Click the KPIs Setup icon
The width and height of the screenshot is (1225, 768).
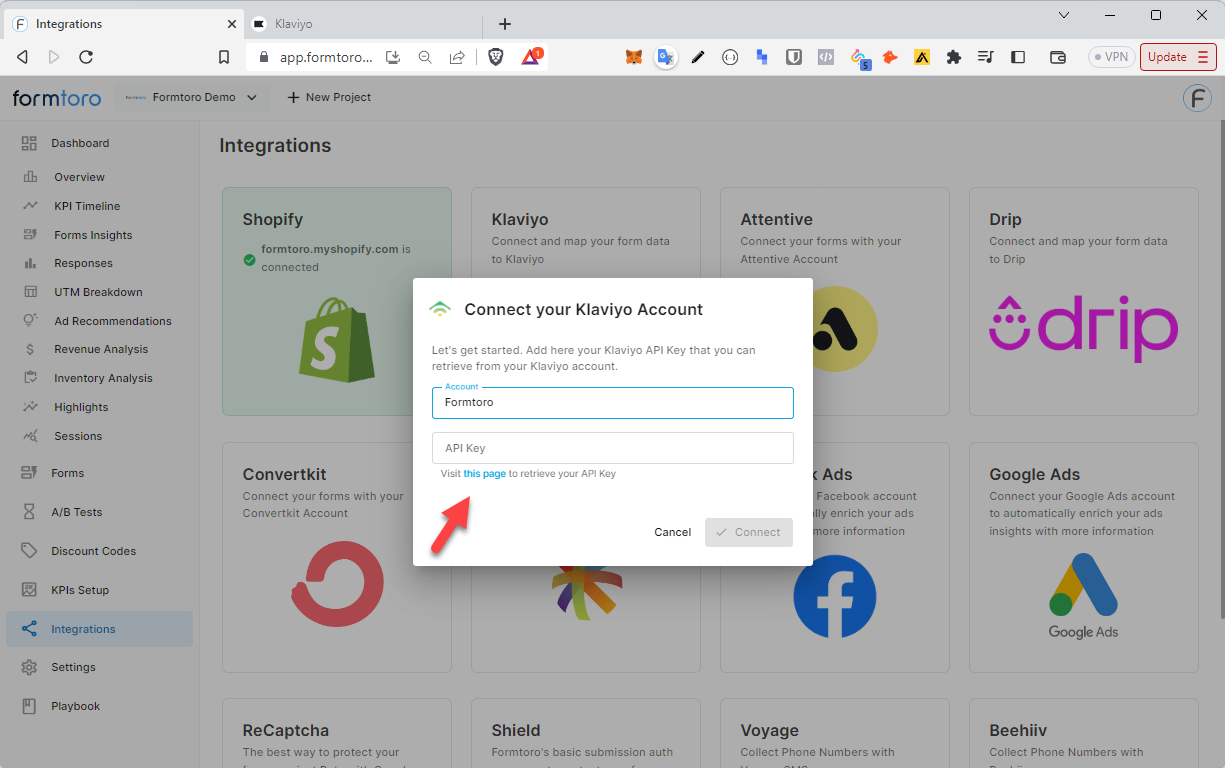(x=29, y=590)
